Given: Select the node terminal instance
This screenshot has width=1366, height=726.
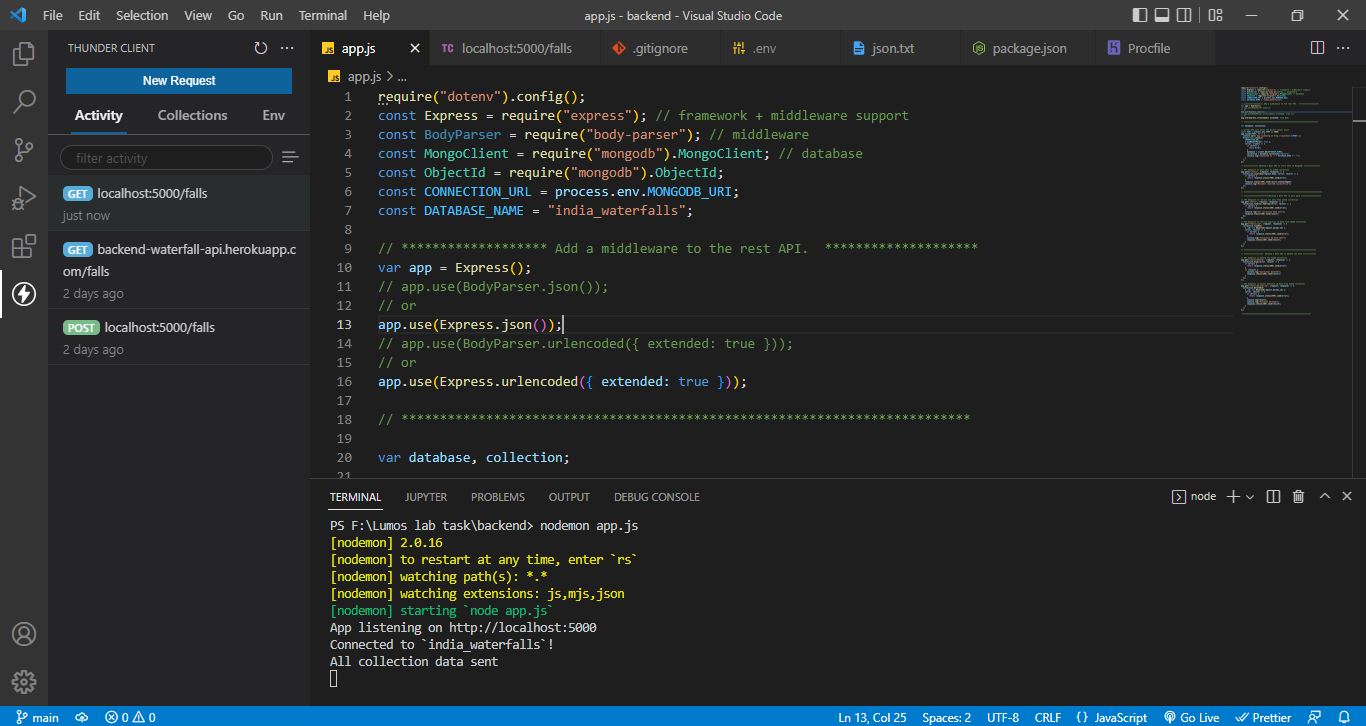Looking at the screenshot, I should click(x=1194, y=496).
